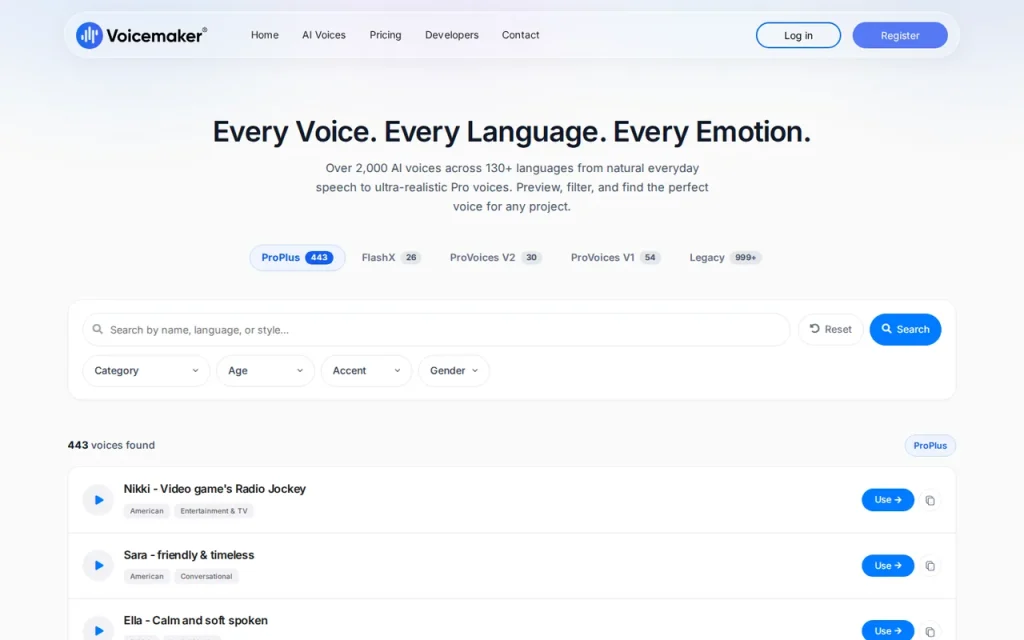The width and height of the screenshot is (1024, 640).
Task: Expand the Accent dropdown
Action: [x=366, y=371]
